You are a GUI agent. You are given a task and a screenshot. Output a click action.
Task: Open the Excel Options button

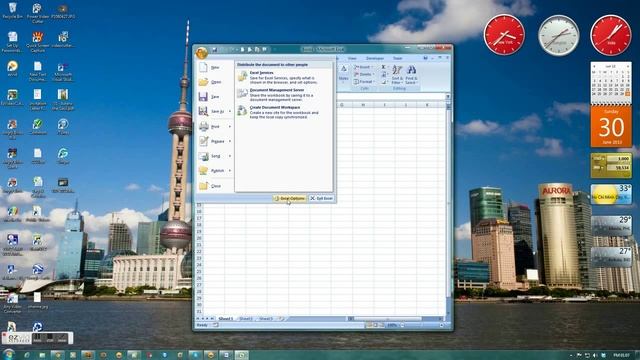pos(289,198)
